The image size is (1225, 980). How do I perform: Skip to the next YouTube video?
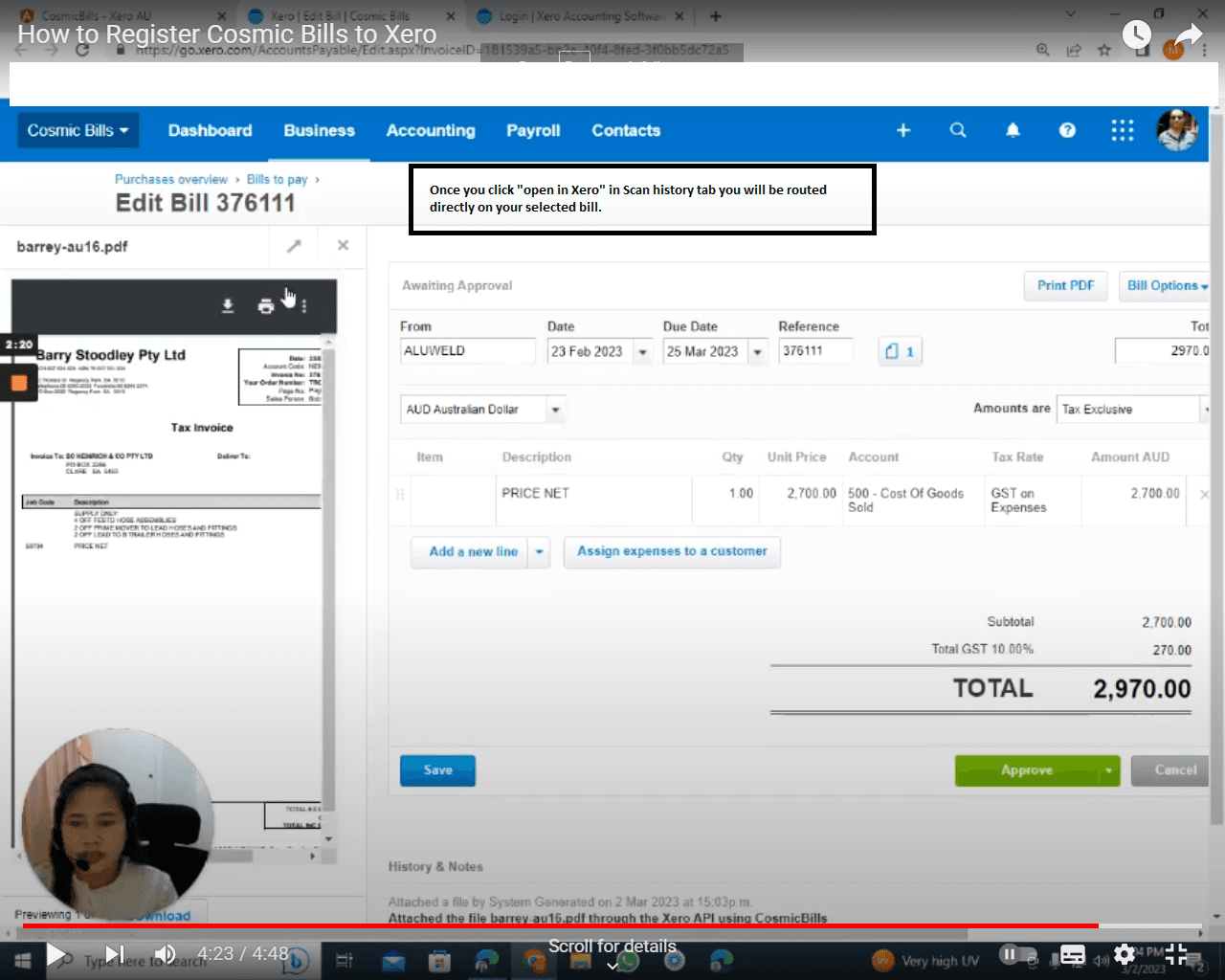pos(115,954)
